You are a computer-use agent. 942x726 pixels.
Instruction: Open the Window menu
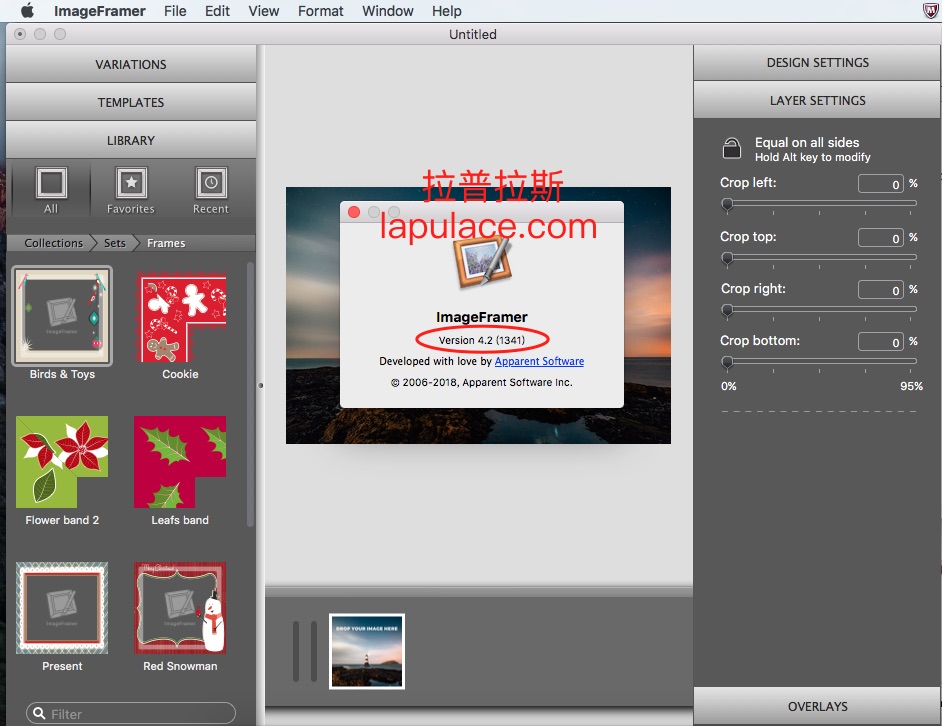coord(387,11)
